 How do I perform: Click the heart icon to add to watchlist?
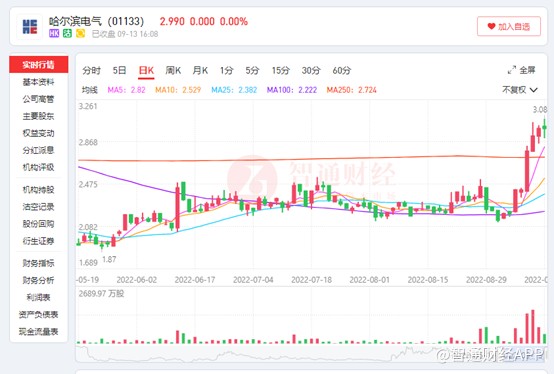coord(491,26)
